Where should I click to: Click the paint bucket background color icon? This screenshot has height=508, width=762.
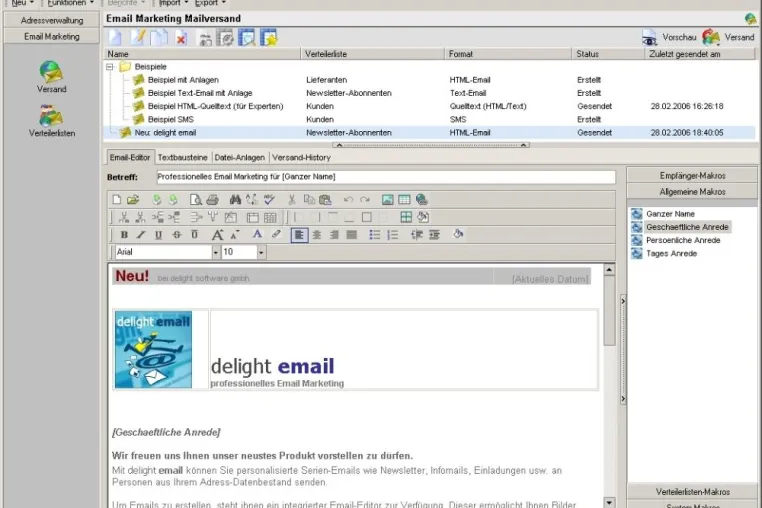point(457,234)
